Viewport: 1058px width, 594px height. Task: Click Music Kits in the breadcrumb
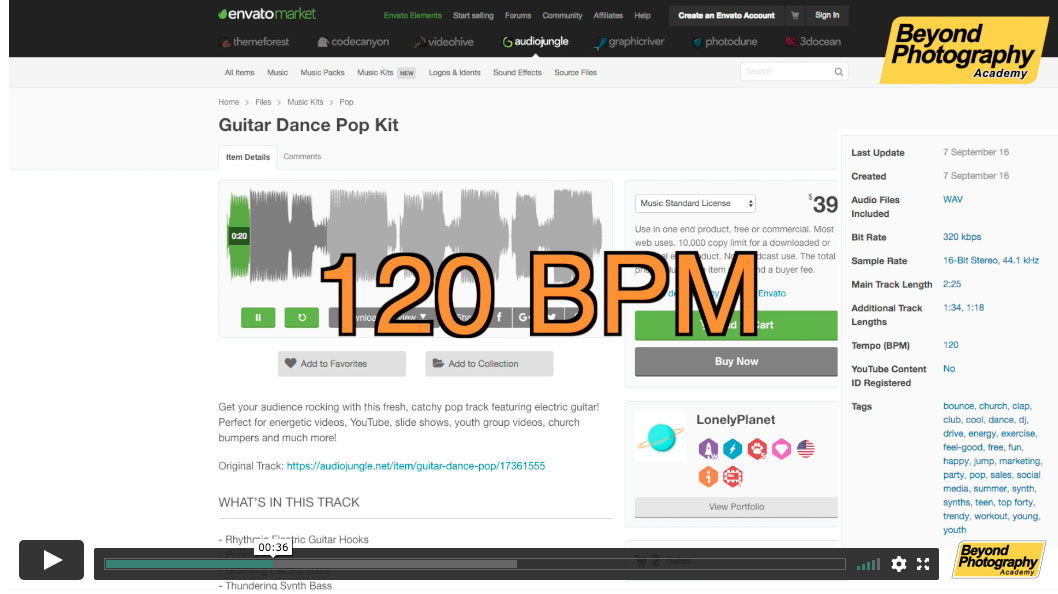click(x=305, y=102)
